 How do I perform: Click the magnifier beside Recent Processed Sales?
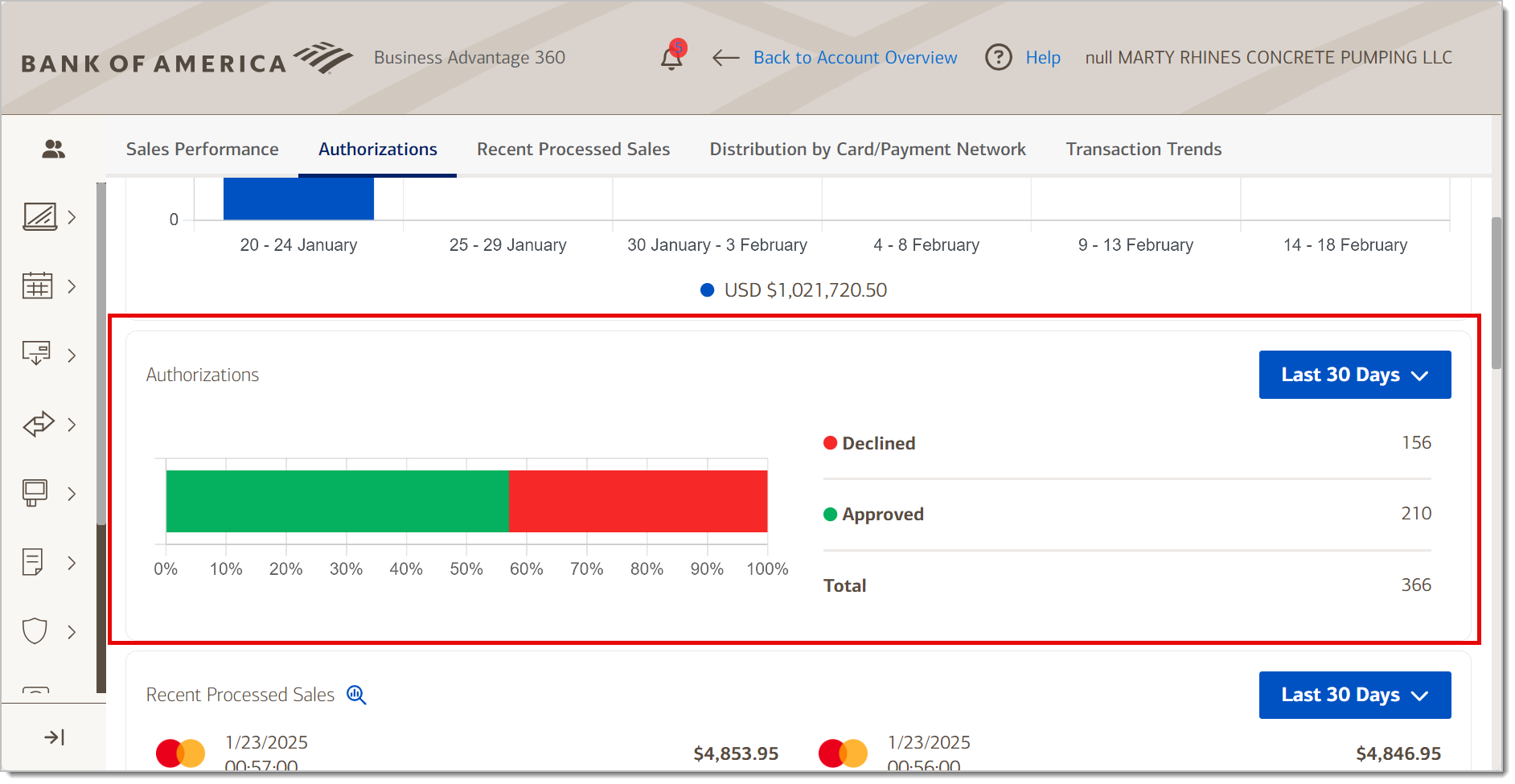[x=356, y=696]
